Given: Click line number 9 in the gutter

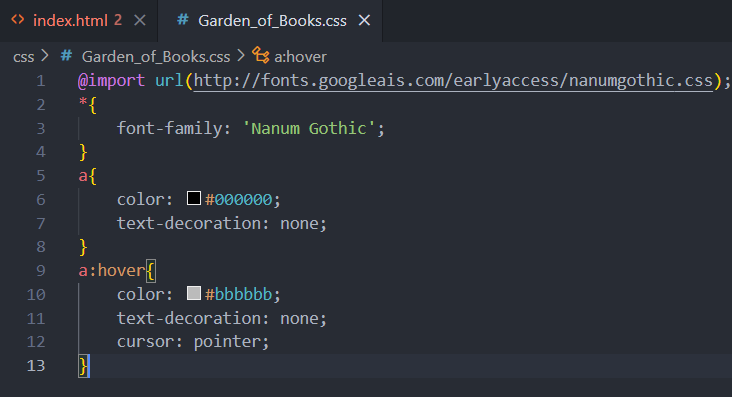Looking at the screenshot, I should click(41, 271).
